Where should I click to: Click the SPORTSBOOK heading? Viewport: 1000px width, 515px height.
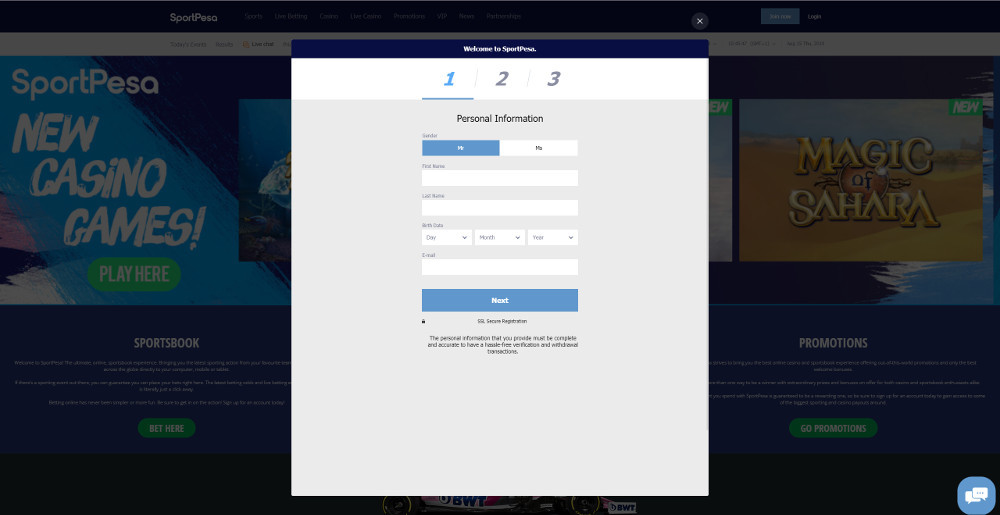coord(166,343)
